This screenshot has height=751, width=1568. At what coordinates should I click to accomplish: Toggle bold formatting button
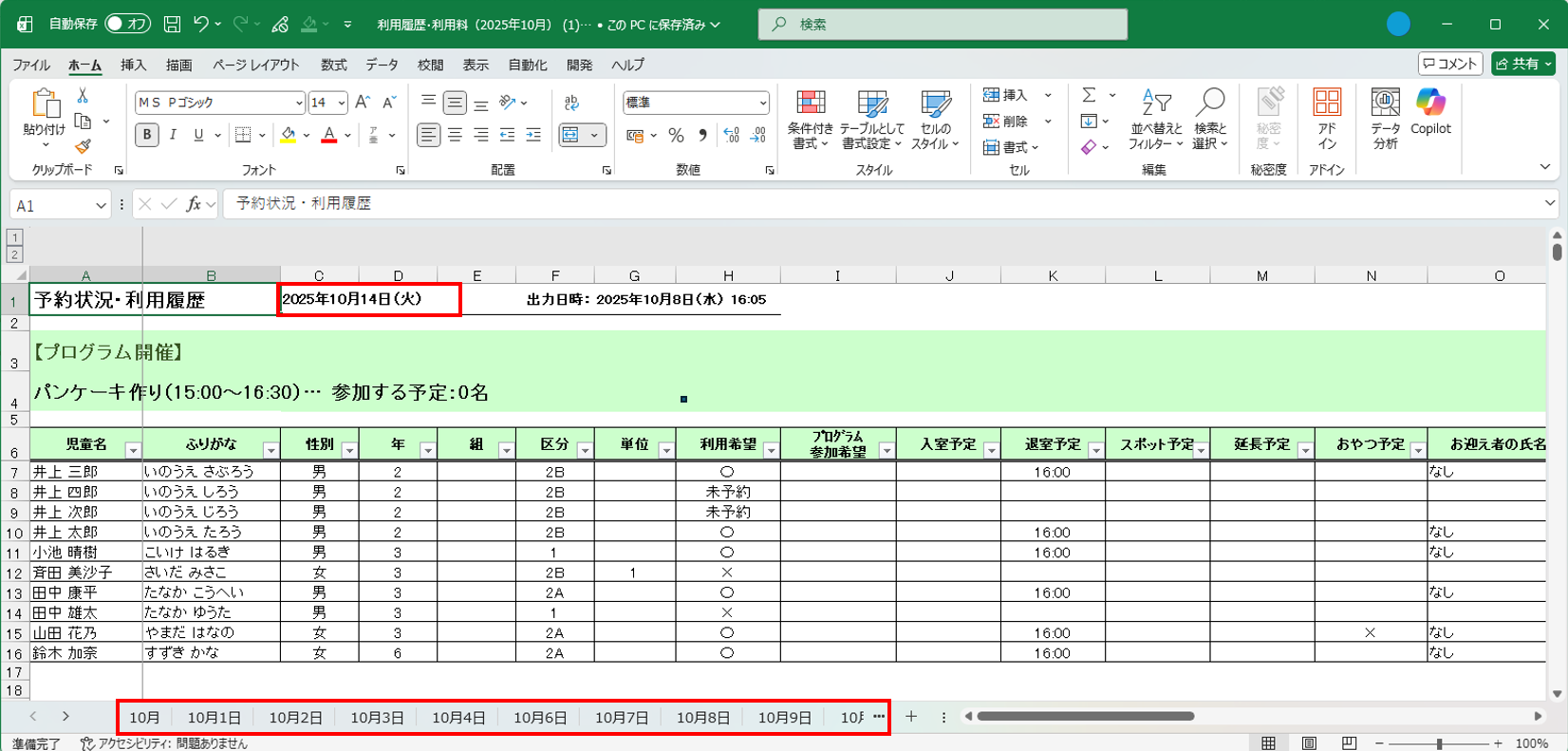click(x=147, y=136)
